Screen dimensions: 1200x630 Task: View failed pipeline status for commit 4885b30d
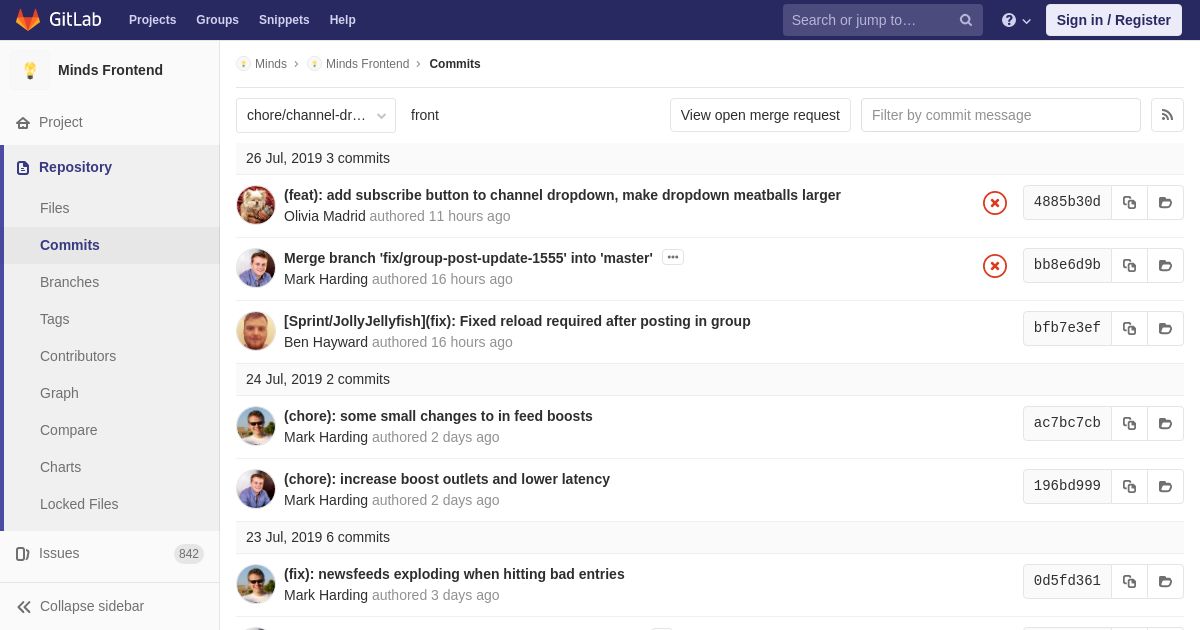995,203
